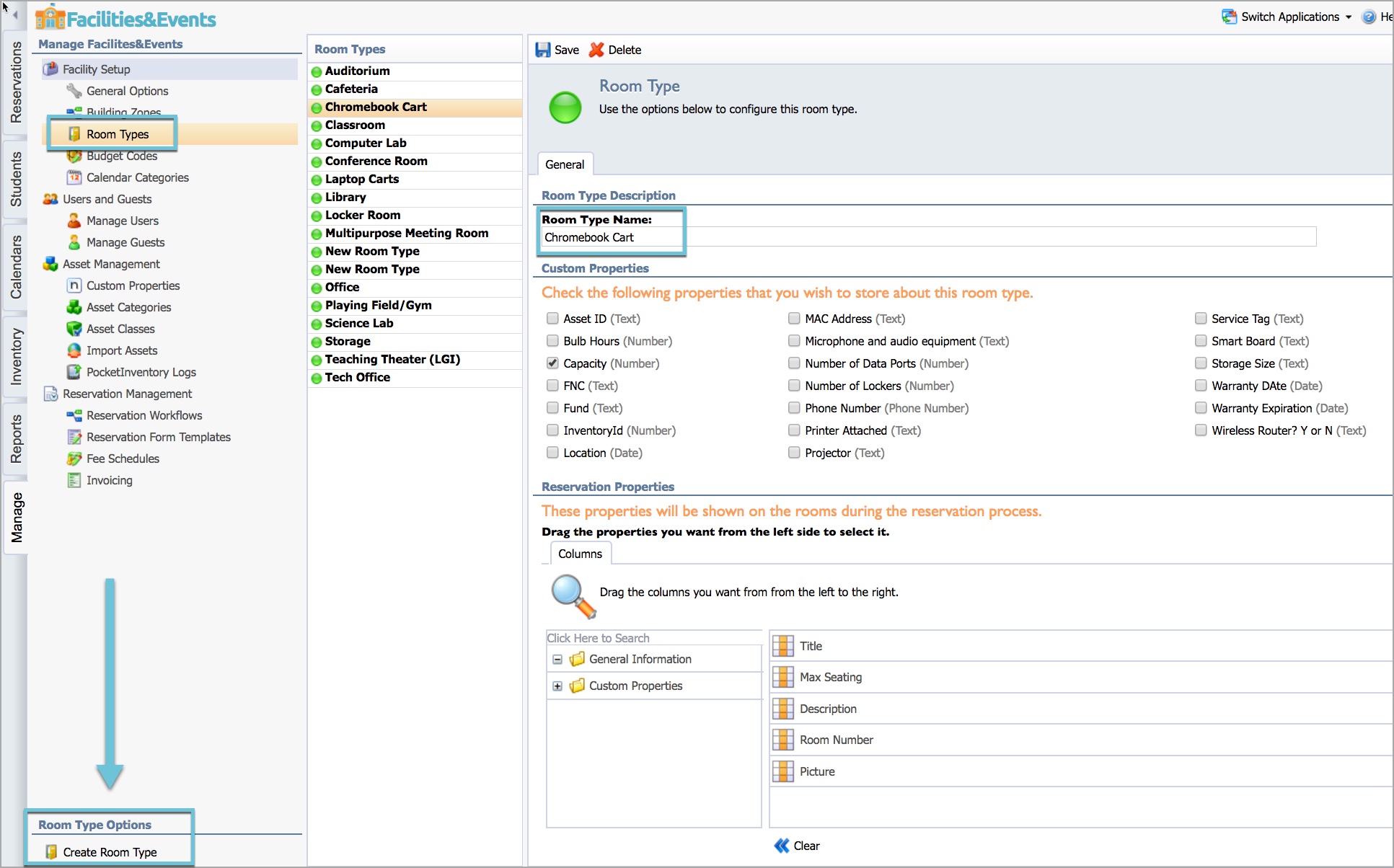Click the Asset Categories icon
Screen dimensions: 1394x868
click(74, 307)
